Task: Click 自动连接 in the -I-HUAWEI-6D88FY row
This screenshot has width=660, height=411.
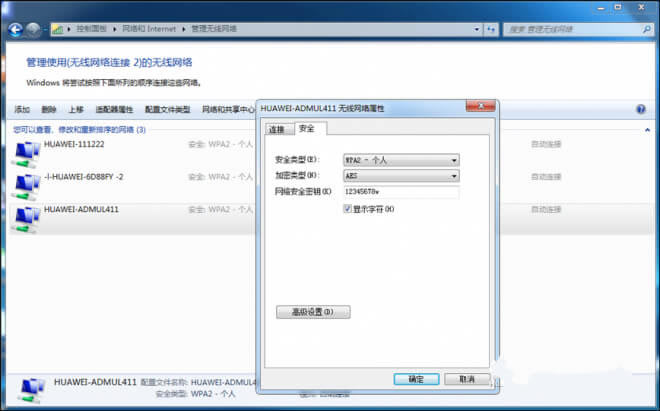Action: click(546, 177)
